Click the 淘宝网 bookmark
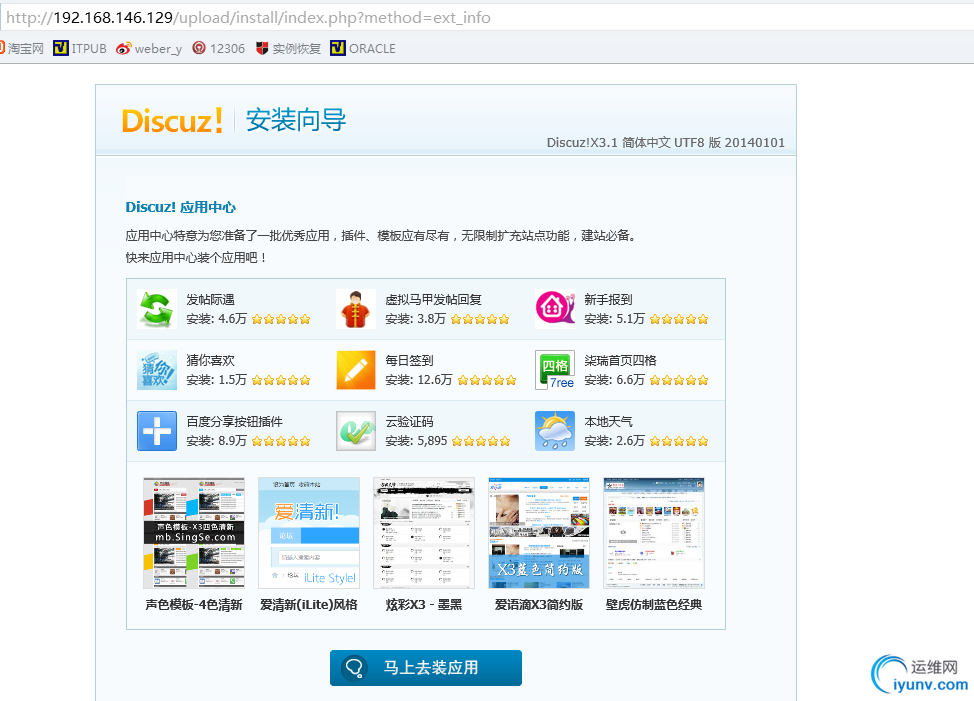The image size is (974, 701). pyautogui.click(x=22, y=48)
